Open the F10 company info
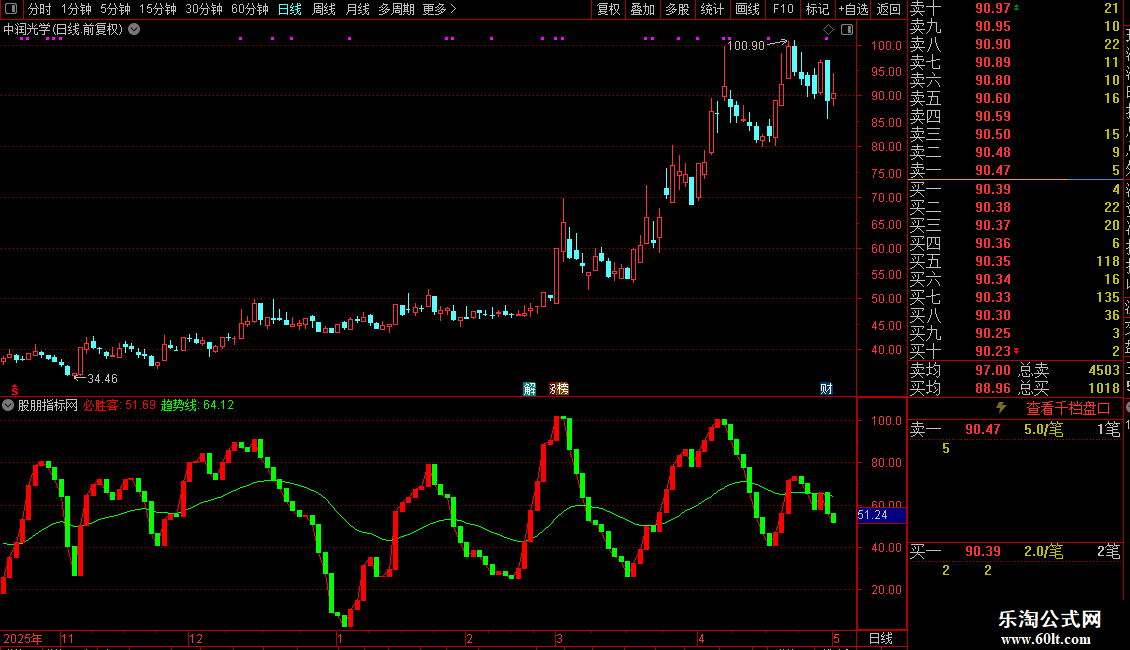Screen dimensions: 1130x650 [783, 9]
